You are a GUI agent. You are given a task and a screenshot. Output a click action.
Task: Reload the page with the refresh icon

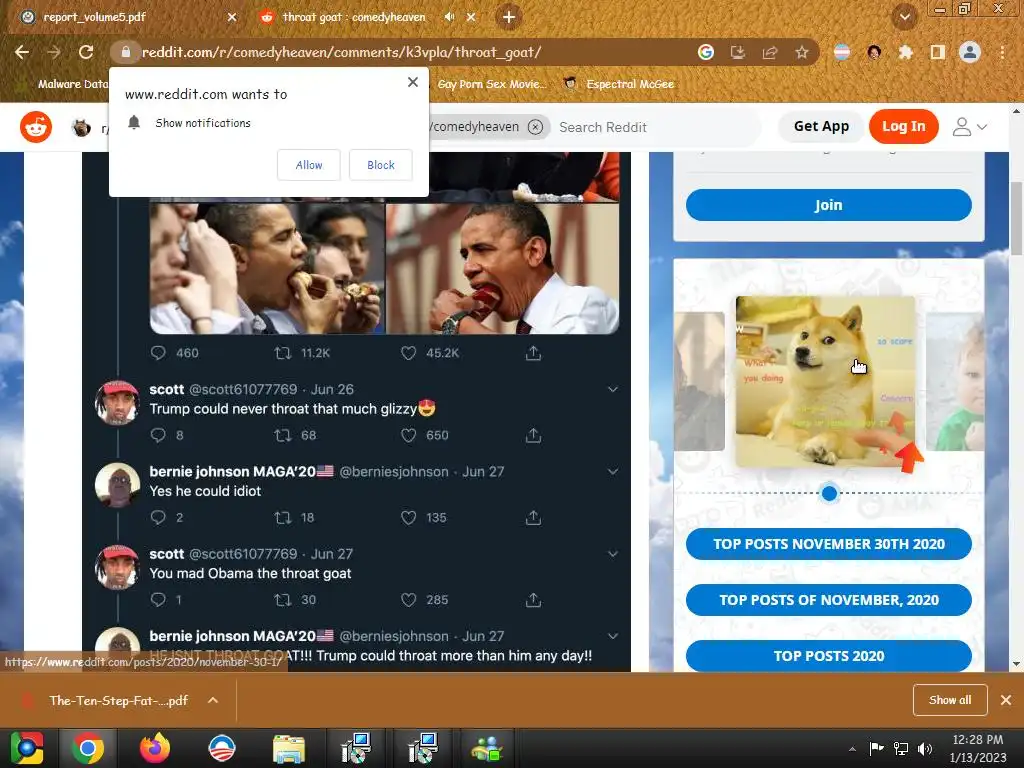[86, 52]
